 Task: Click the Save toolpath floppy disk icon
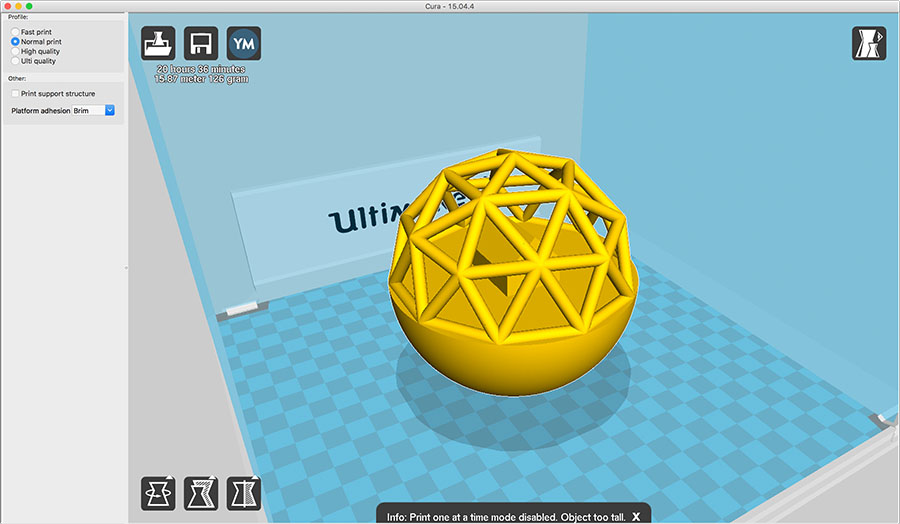pyautogui.click(x=201, y=43)
